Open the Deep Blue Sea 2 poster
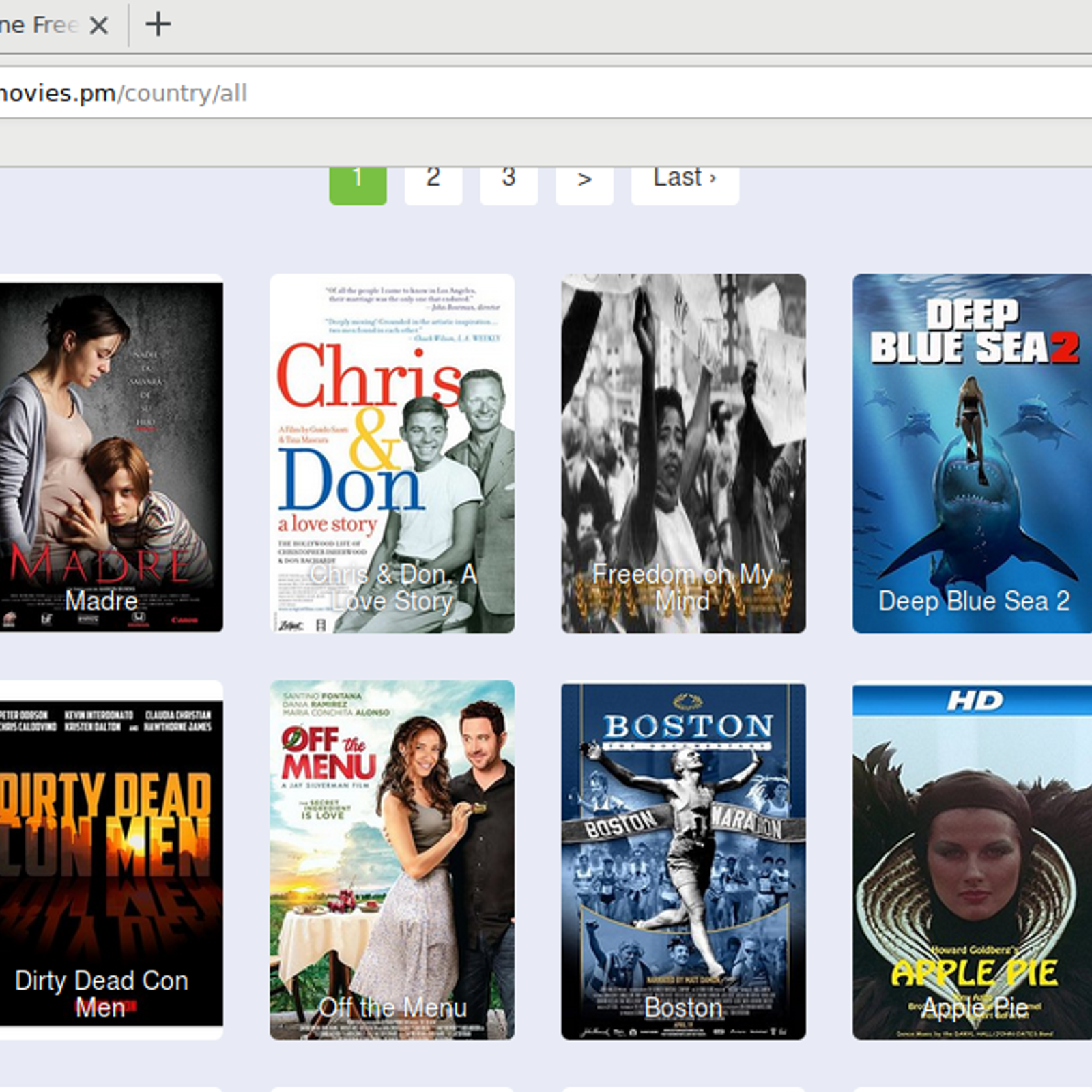This screenshot has height=1092, width=1092. pos(972,454)
